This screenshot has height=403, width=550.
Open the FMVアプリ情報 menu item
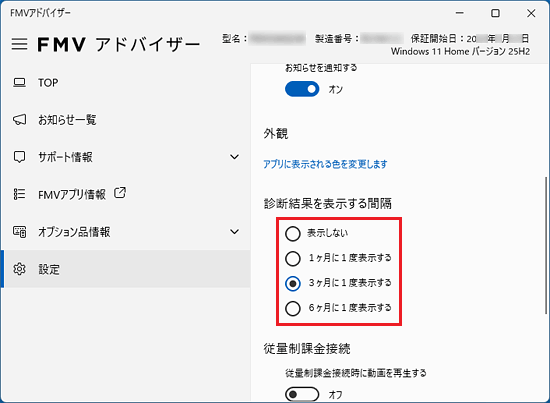(125, 194)
